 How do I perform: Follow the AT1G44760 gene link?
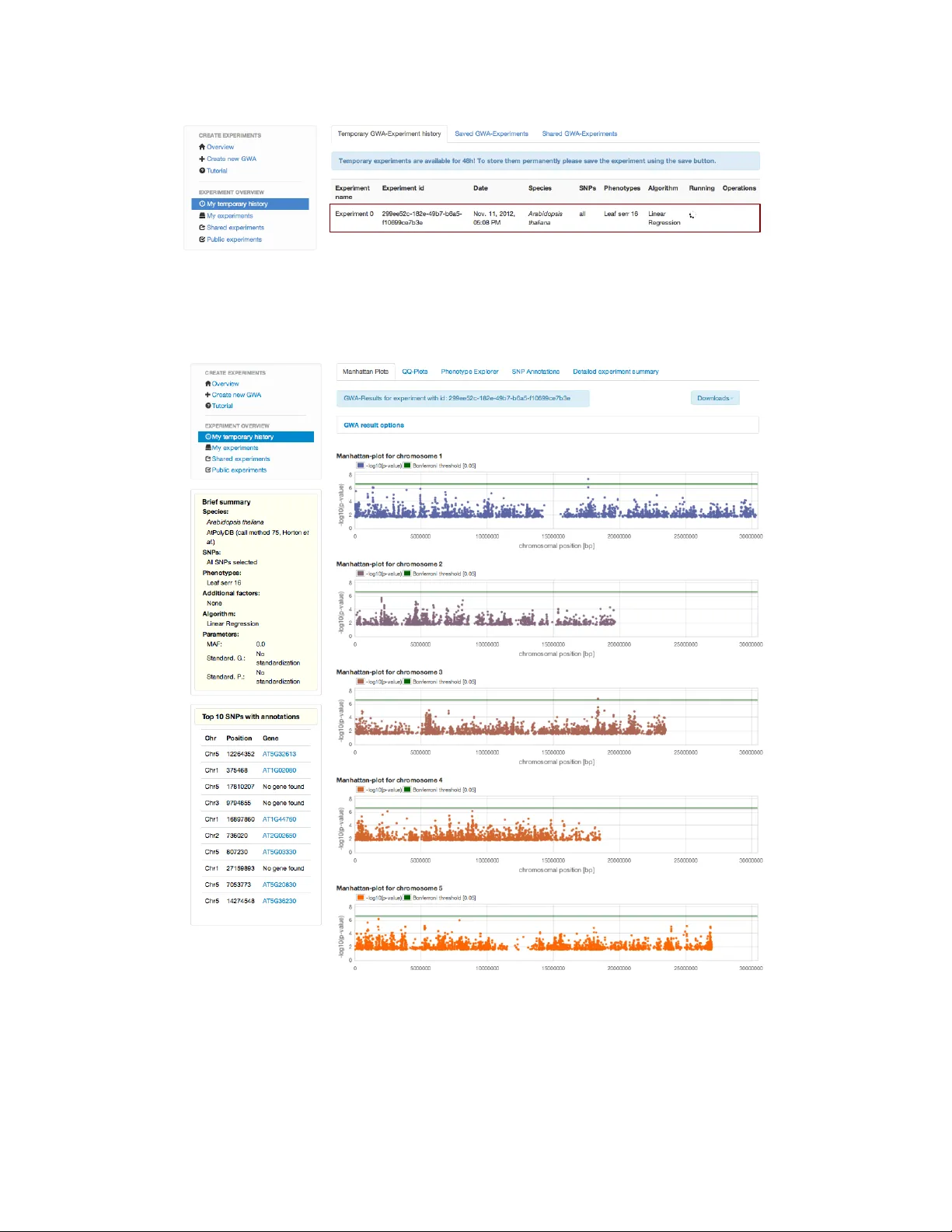tap(279, 819)
